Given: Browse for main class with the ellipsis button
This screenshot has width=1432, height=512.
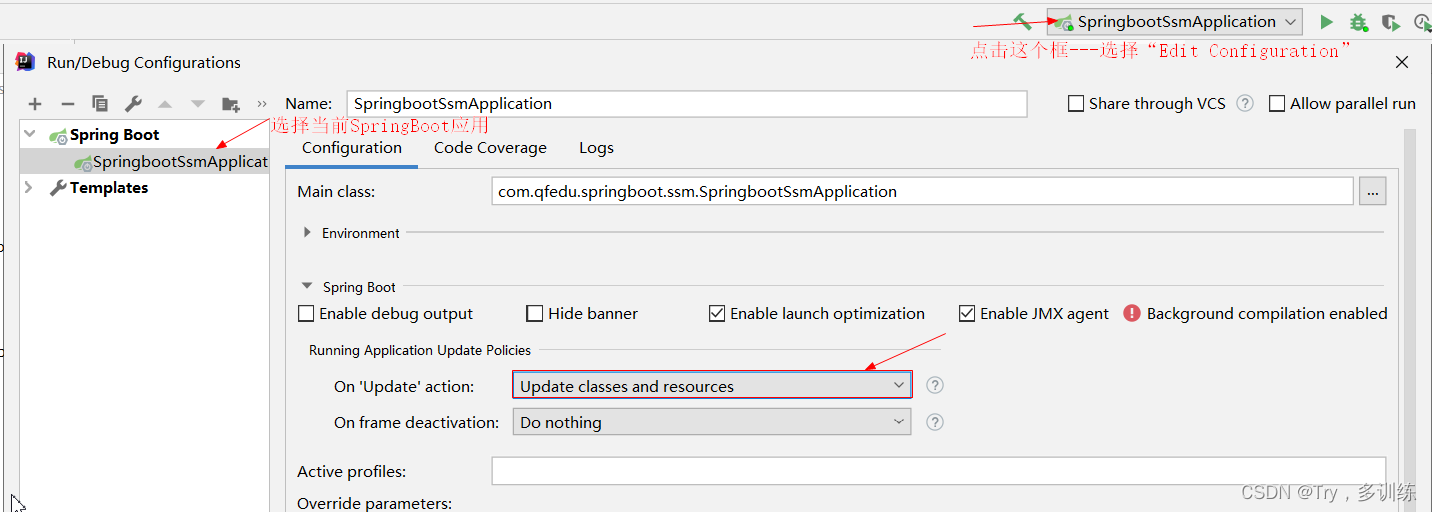Looking at the screenshot, I should click(x=1372, y=191).
